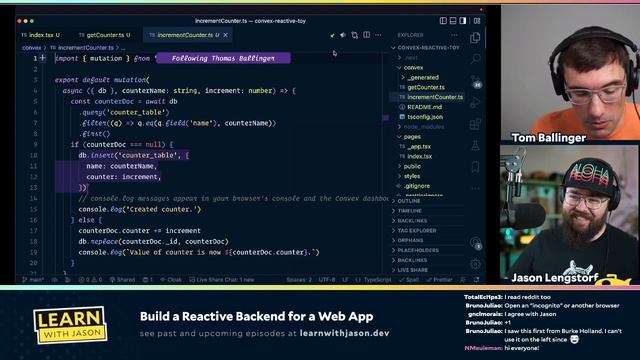Collapse the pages folder
The image size is (640, 360).
pos(427,137)
